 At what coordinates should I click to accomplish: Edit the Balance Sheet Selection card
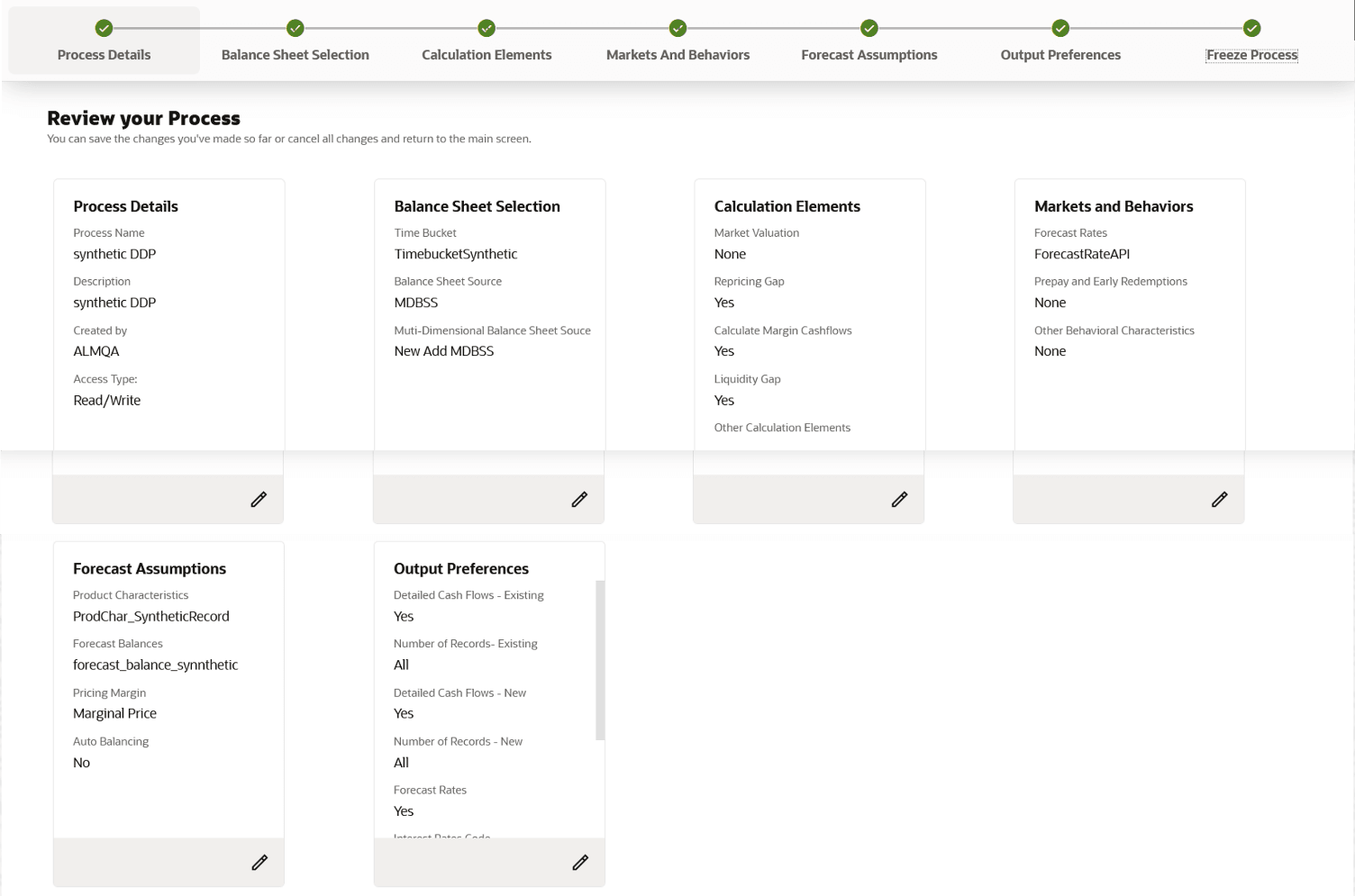click(x=579, y=499)
